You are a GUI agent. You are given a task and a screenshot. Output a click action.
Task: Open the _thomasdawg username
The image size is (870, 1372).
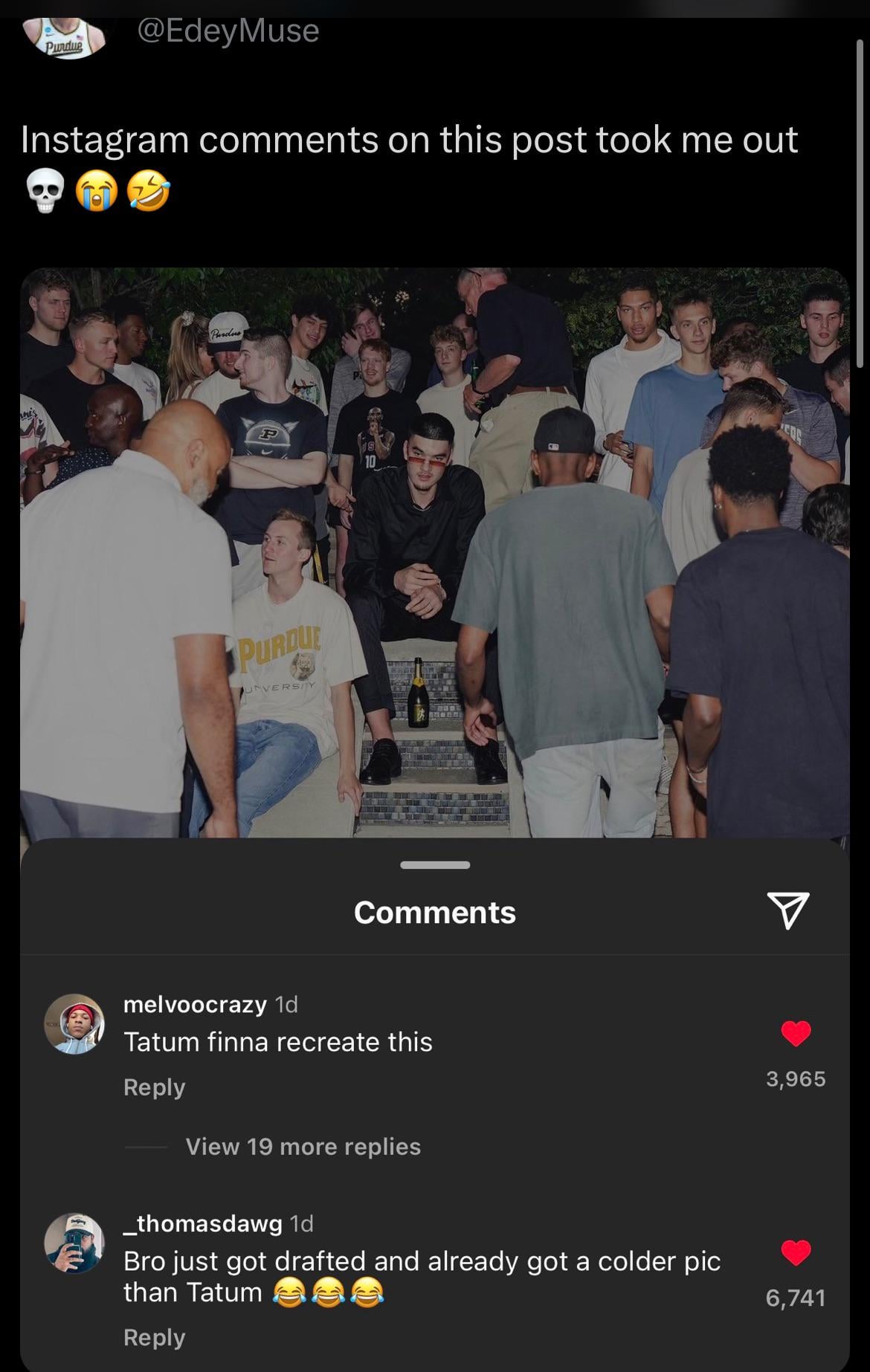[x=203, y=1223]
